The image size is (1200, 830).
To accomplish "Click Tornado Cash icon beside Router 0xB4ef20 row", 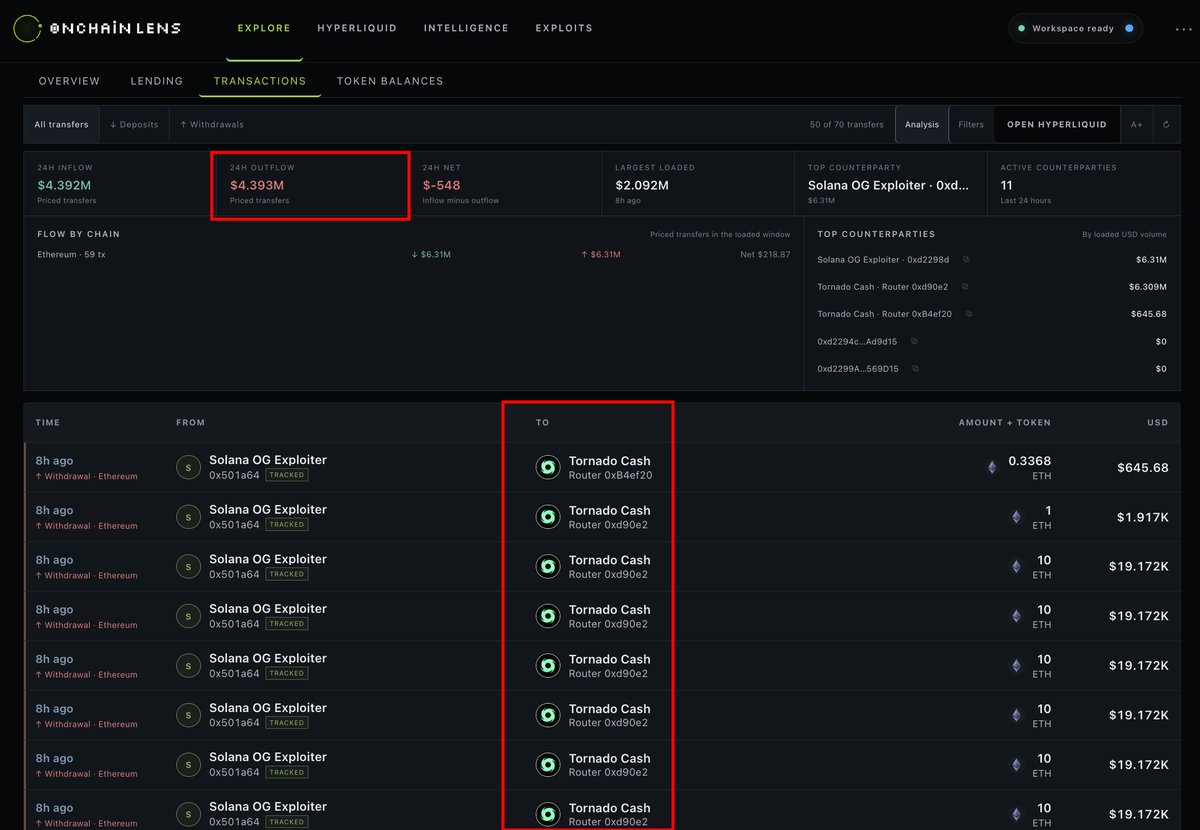I will (x=548, y=468).
